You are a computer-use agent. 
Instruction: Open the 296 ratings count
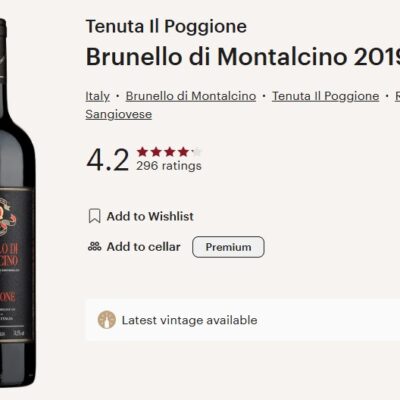pyautogui.click(x=169, y=166)
